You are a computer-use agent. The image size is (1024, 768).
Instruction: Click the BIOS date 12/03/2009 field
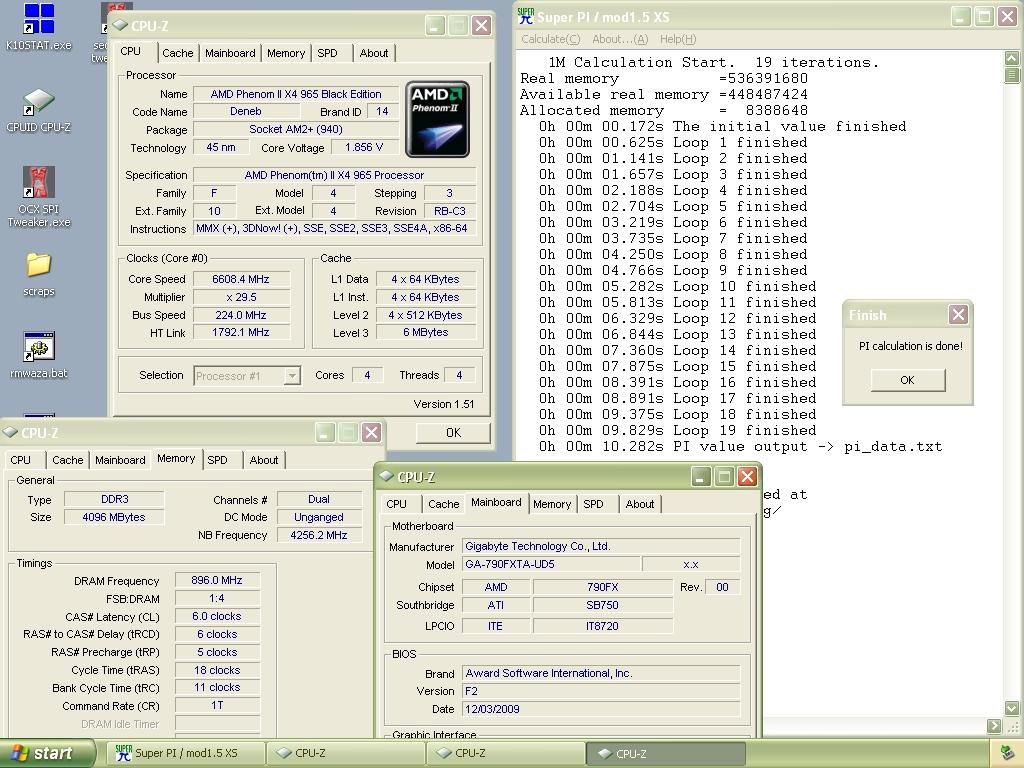click(x=601, y=709)
